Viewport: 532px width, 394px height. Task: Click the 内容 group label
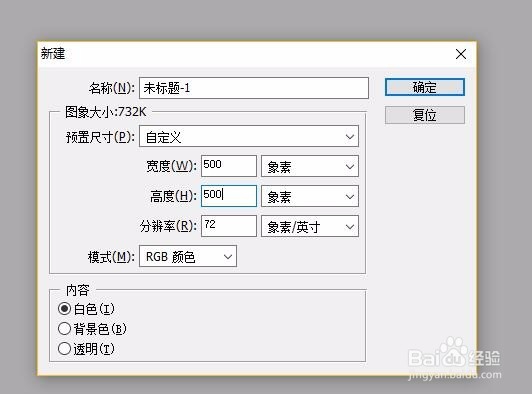pos(77,290)
